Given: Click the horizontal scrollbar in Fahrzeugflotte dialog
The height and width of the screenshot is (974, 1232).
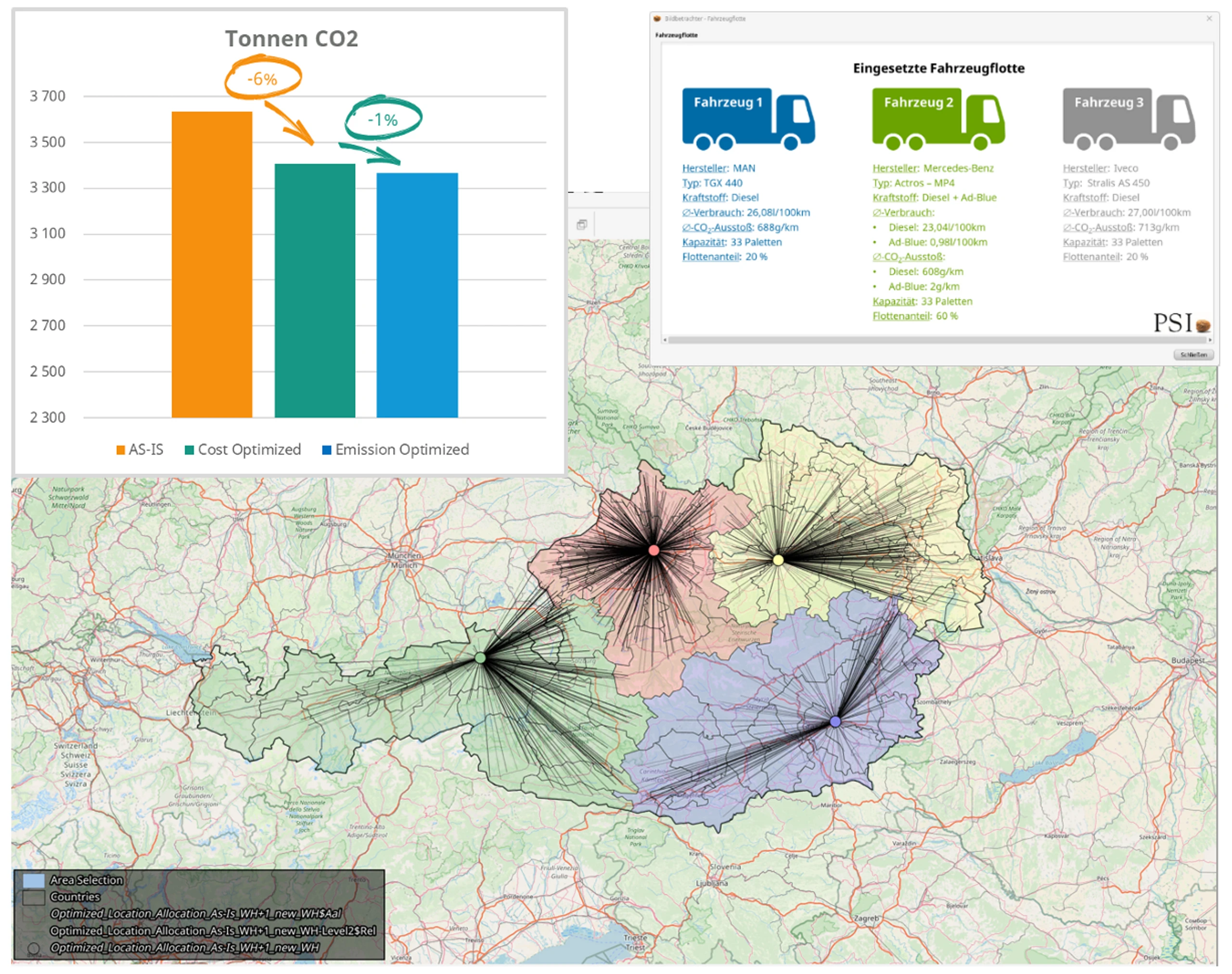Looking at the screenshot, I should tap(937, 340).
